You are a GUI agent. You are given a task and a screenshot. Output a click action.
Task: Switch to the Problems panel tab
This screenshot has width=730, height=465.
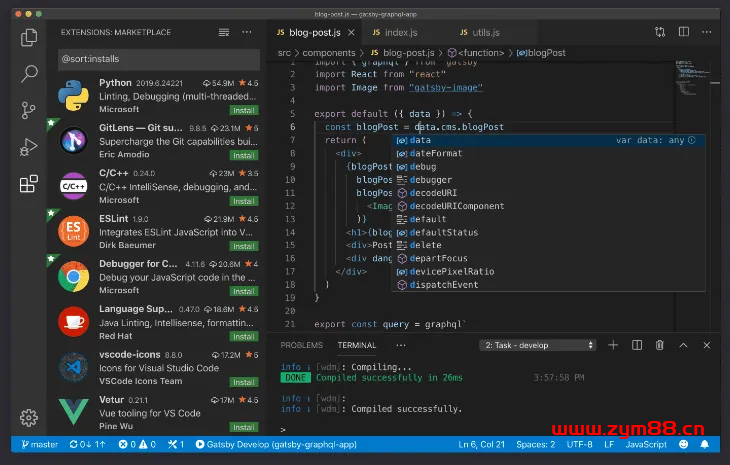coord(301,345)
